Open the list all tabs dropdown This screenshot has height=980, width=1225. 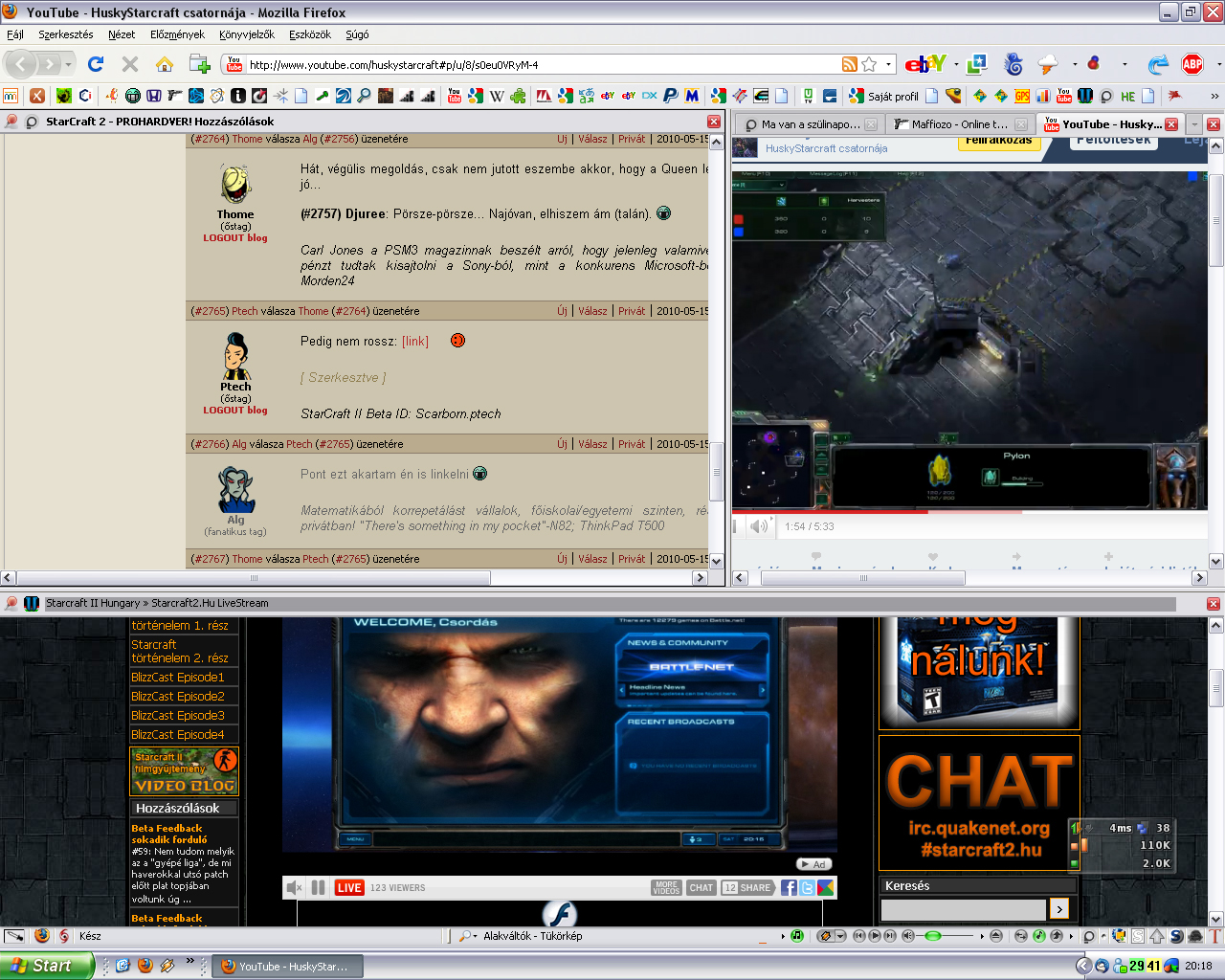(x=1194, y=123)
